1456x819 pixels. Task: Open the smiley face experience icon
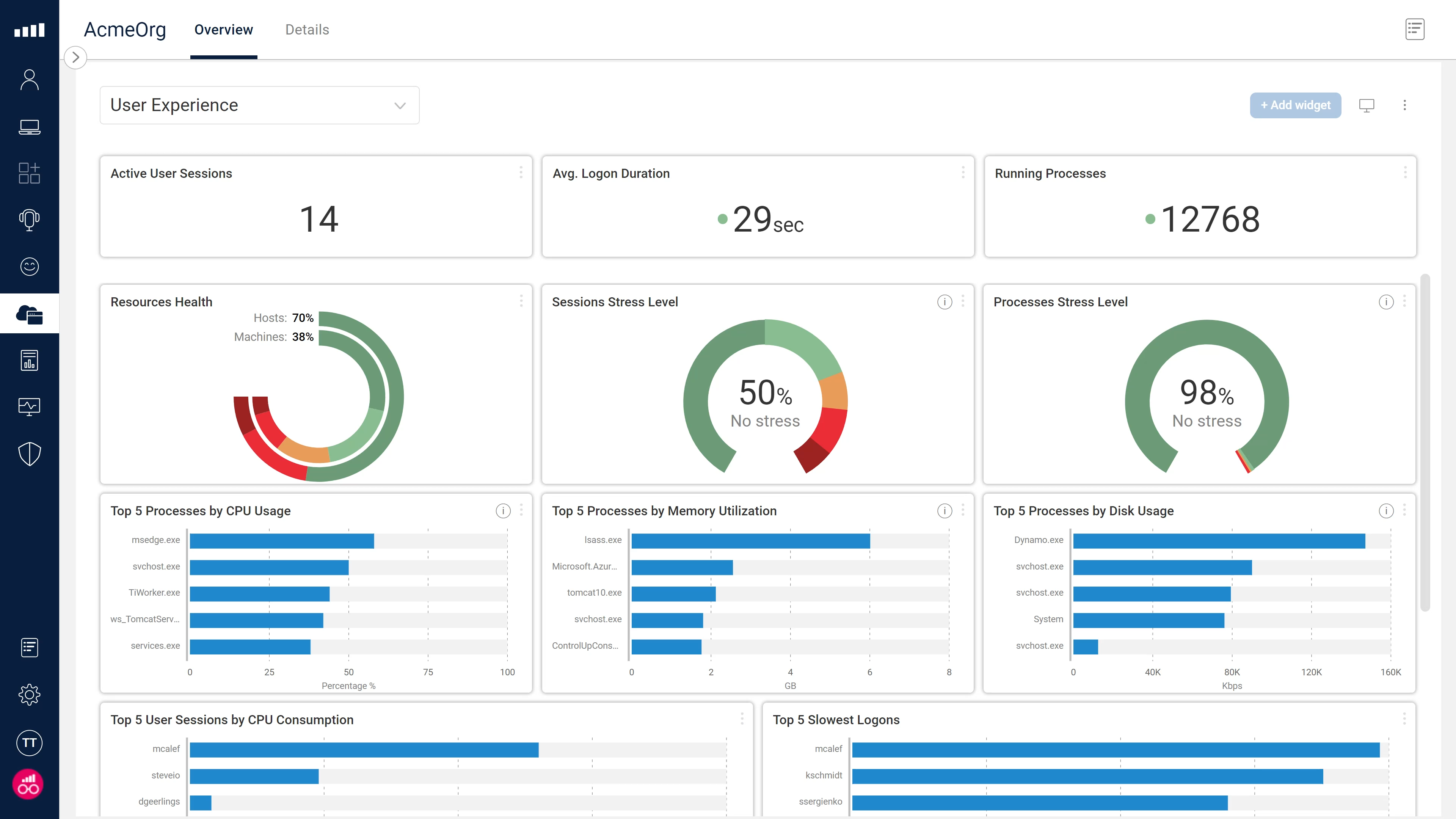(x=30, y=266)
